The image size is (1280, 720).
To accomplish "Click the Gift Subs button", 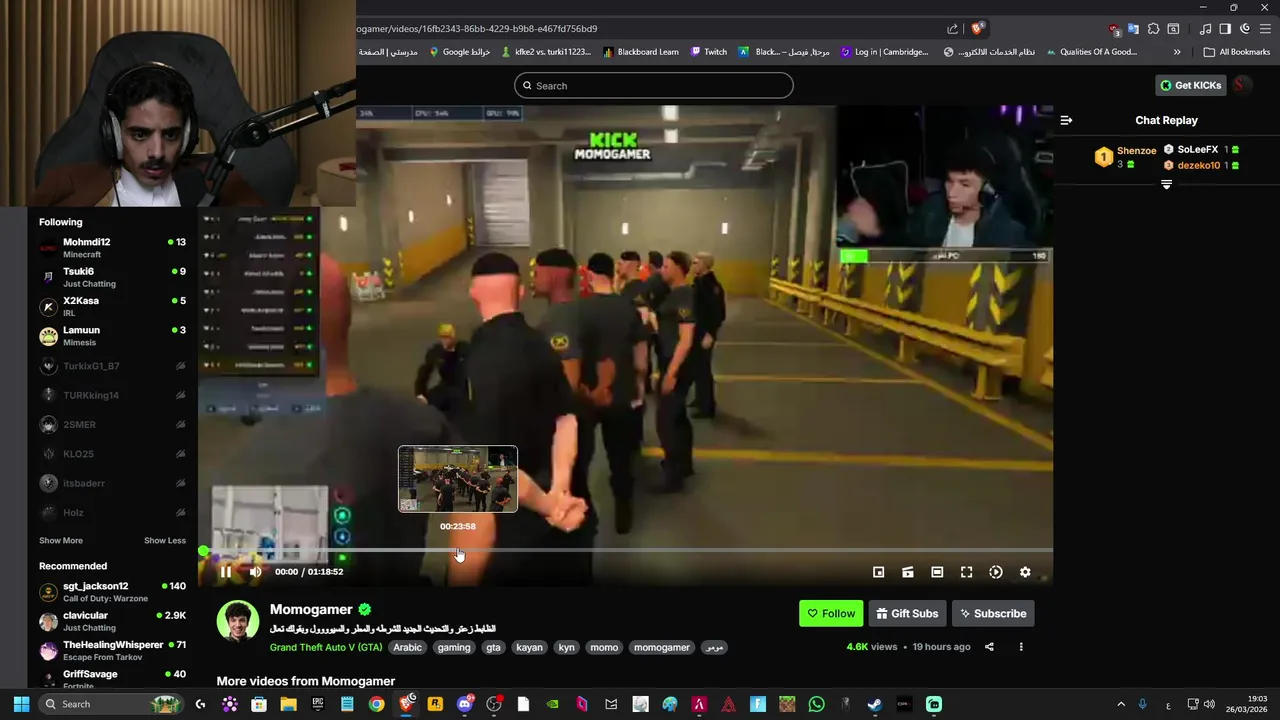I will (x=907, y=614).
